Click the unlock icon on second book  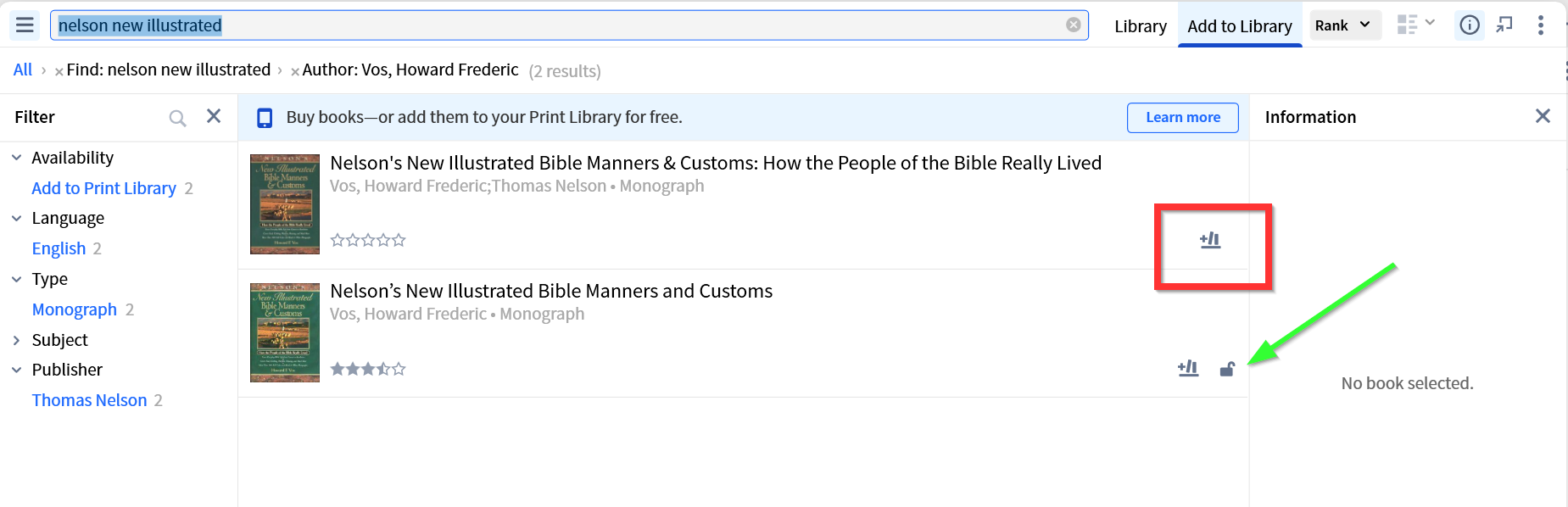click(1227, 369)
